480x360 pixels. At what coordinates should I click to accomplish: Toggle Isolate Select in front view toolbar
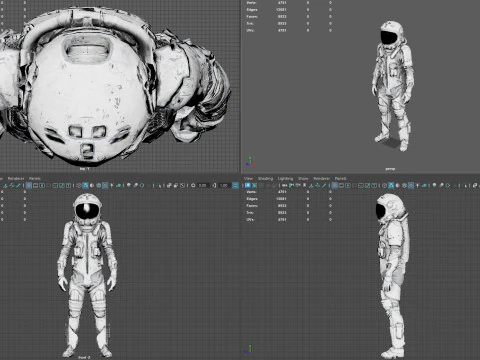[159, 185]
